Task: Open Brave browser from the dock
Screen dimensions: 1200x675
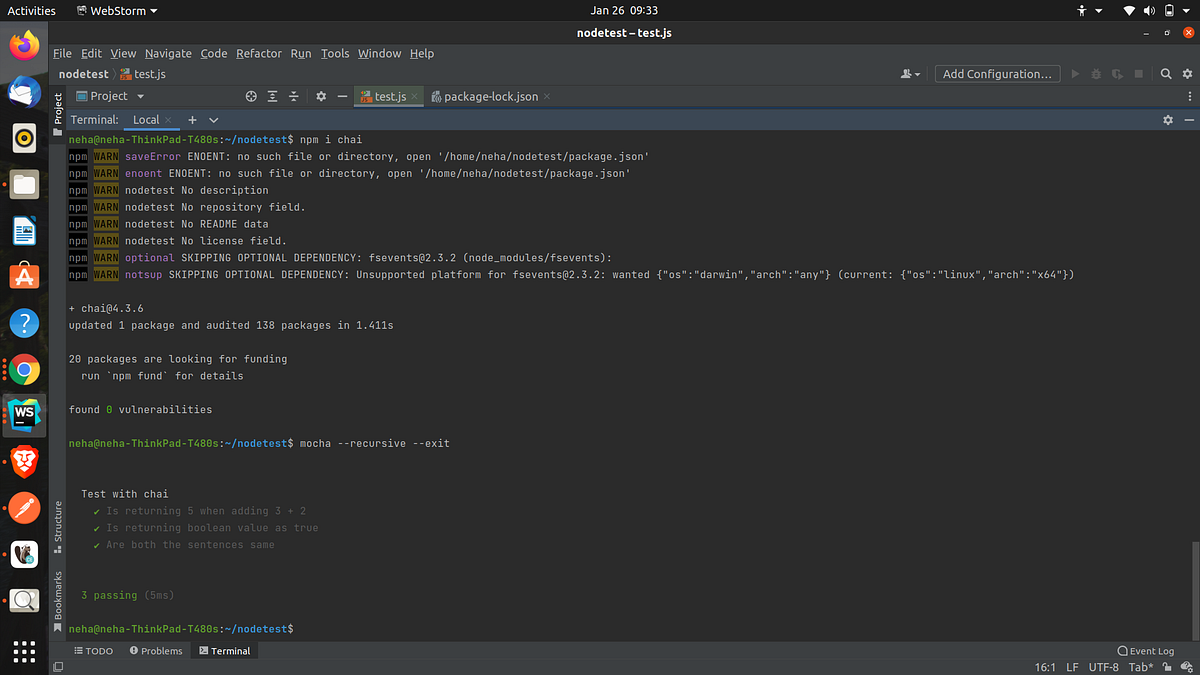Action: tap(24, 460)
